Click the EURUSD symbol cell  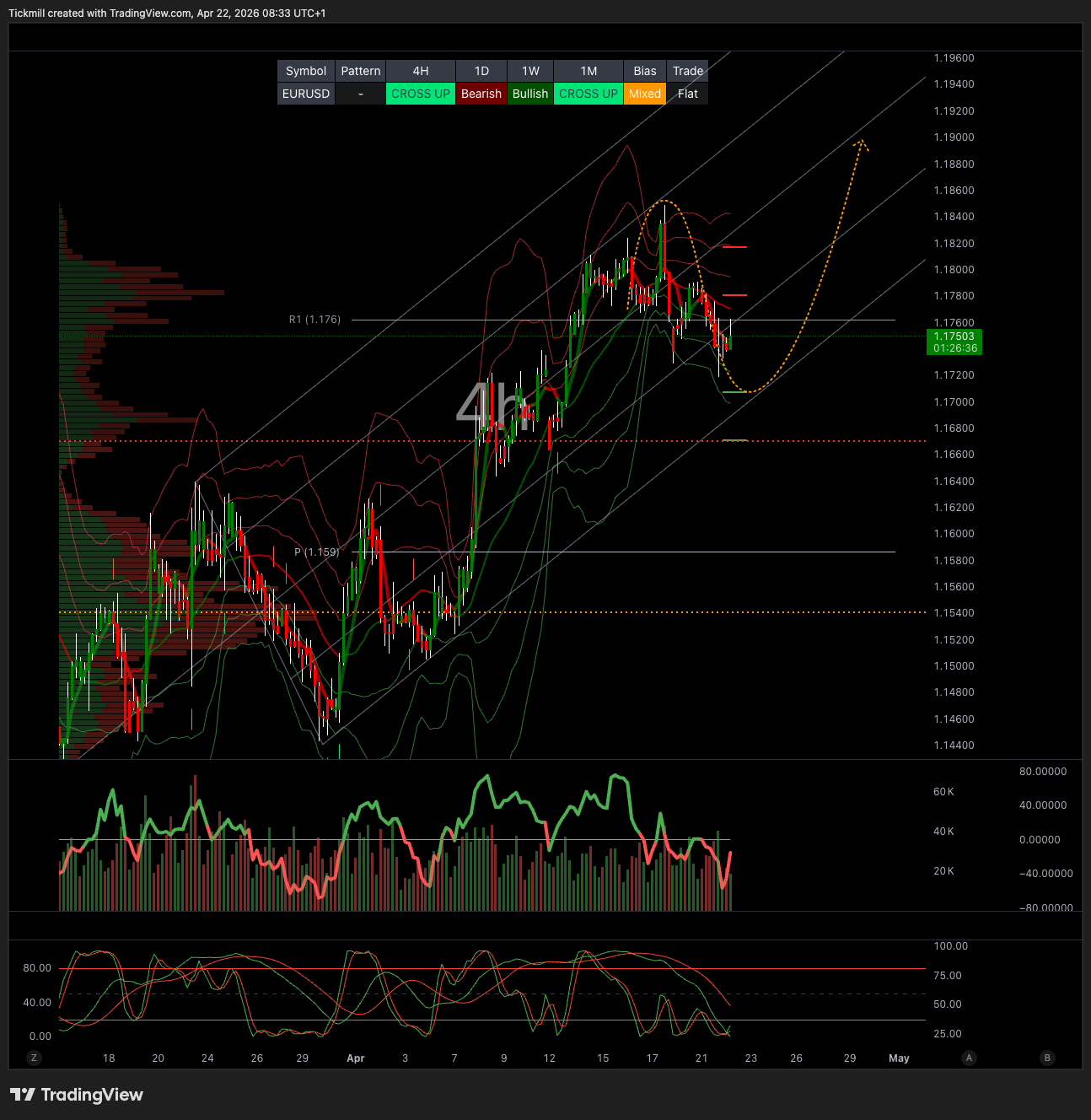pyautogui.click(x=306, y=94)
